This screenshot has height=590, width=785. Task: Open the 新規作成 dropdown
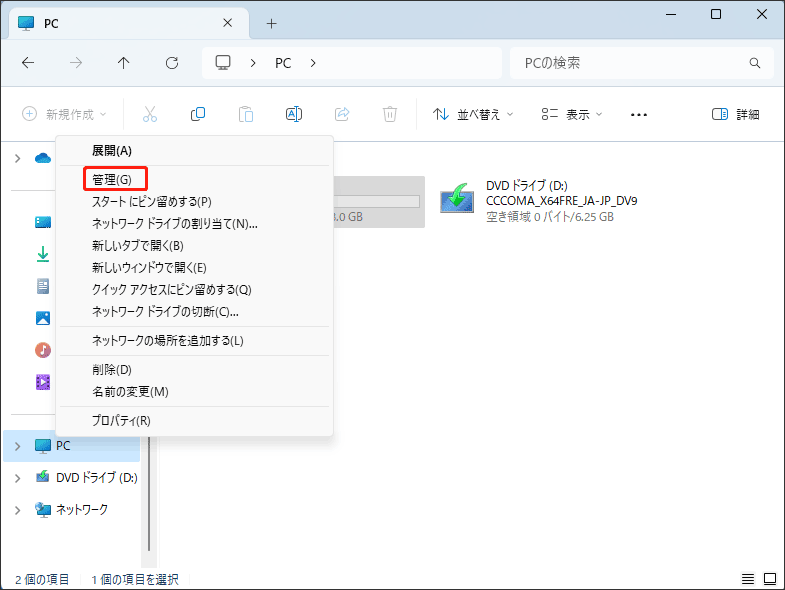click(x=65, y=114)
